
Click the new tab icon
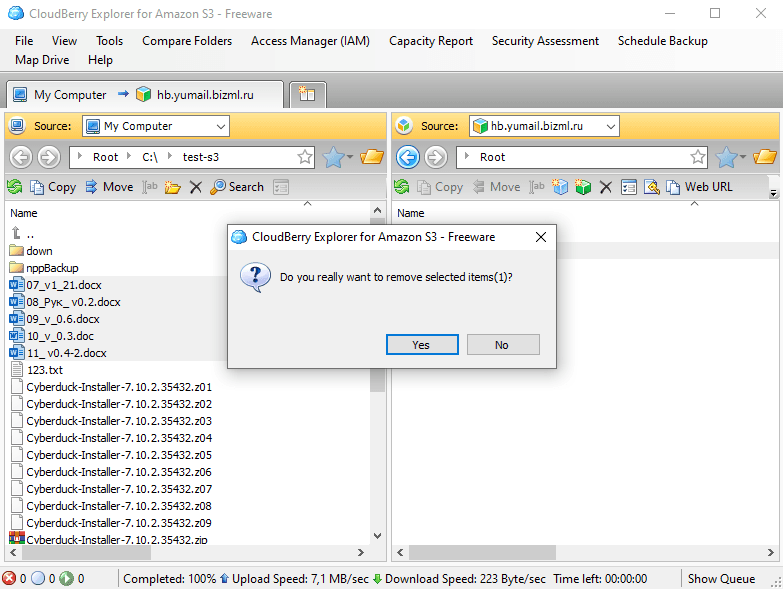click(307, 94)
